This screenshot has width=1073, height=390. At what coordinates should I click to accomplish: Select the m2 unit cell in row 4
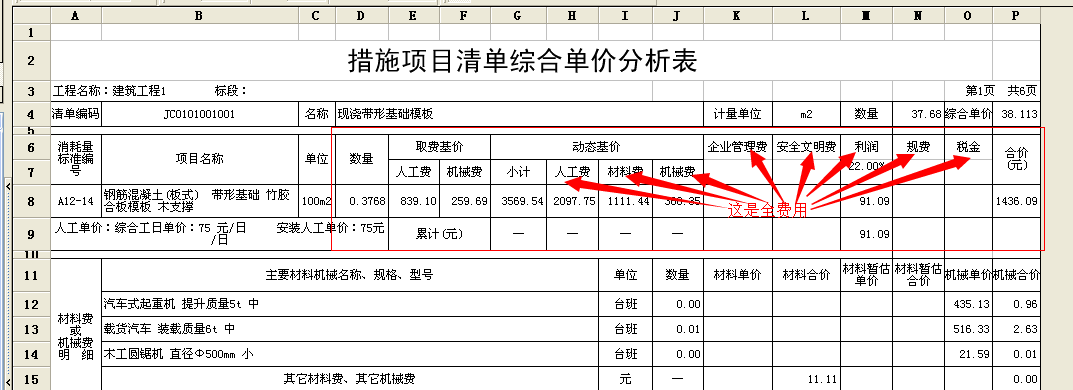tap(806, 114)
